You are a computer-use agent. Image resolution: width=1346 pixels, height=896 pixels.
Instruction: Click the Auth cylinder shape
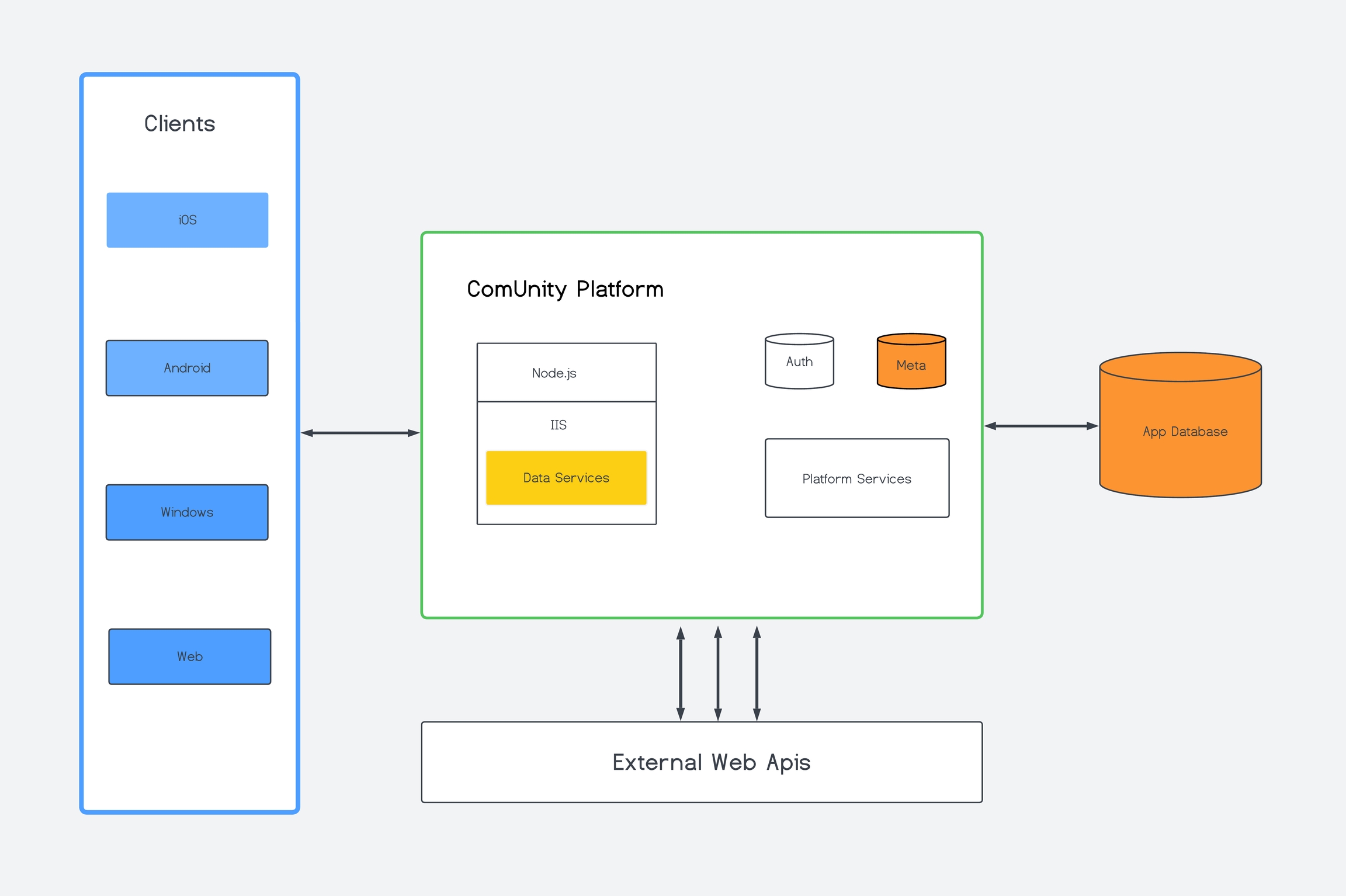799,362
